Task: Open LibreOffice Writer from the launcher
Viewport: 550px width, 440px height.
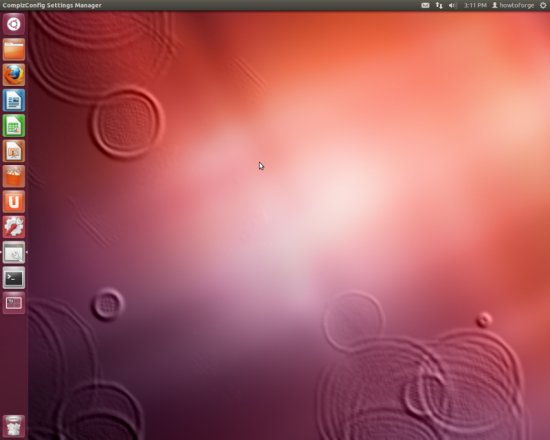Action: tap(14, 100)
